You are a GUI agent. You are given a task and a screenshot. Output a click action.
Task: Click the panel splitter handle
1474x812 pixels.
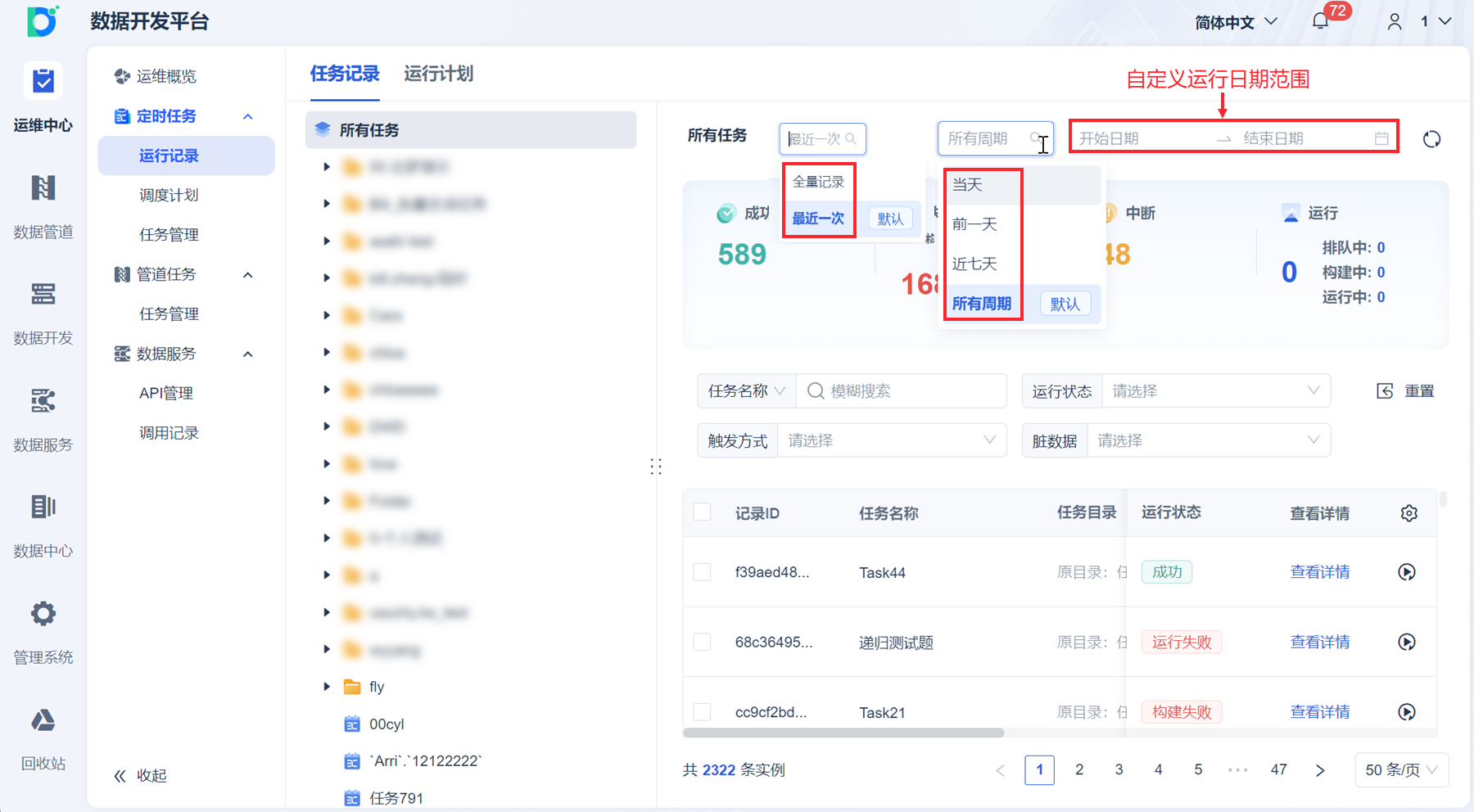point(656,467)
